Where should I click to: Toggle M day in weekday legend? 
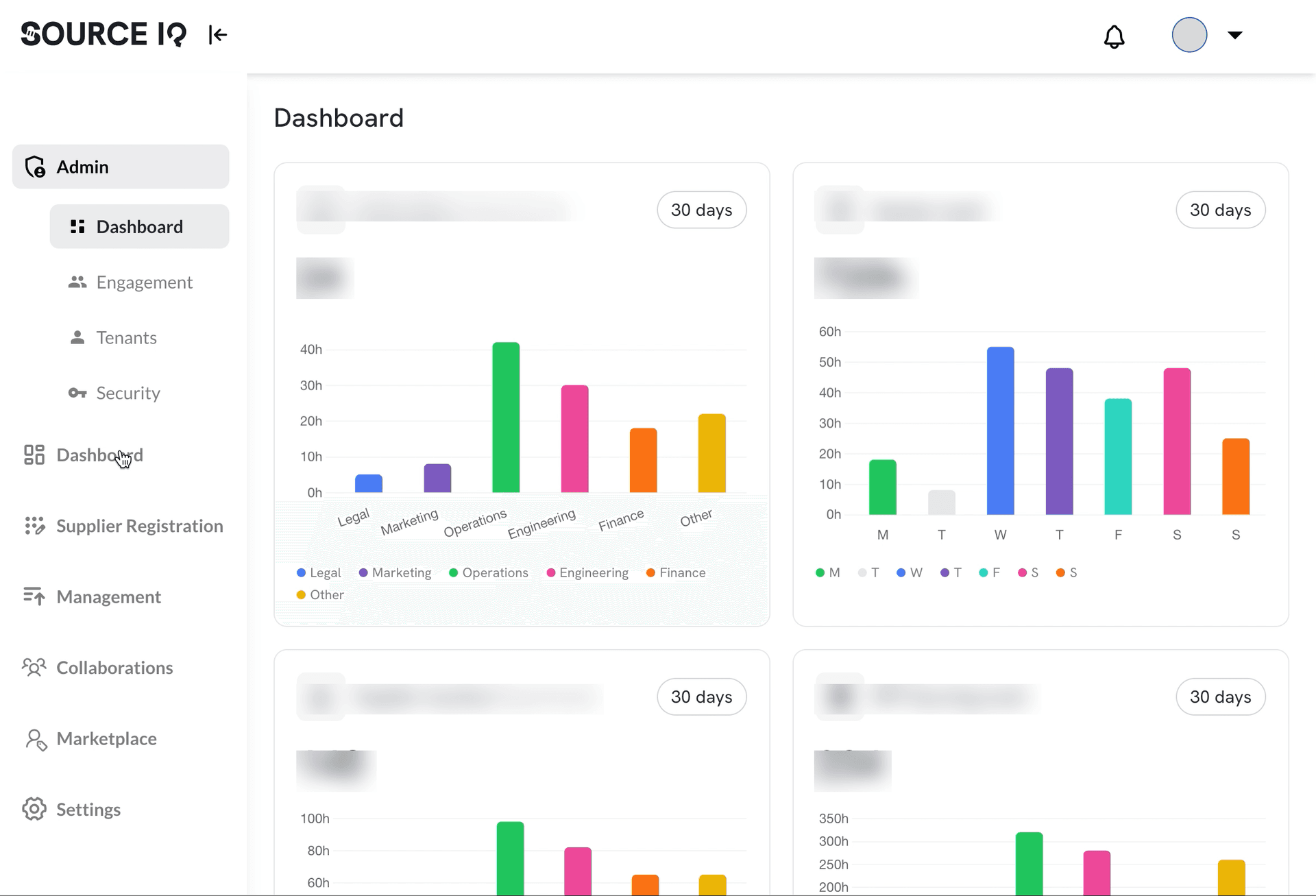(x=827, y=573)
